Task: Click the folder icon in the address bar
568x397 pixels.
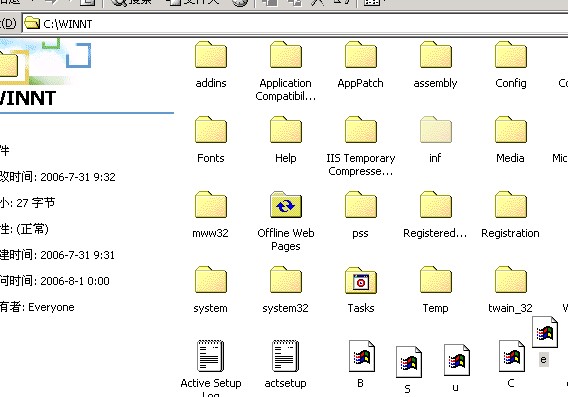Action: (x=32, y=23)
